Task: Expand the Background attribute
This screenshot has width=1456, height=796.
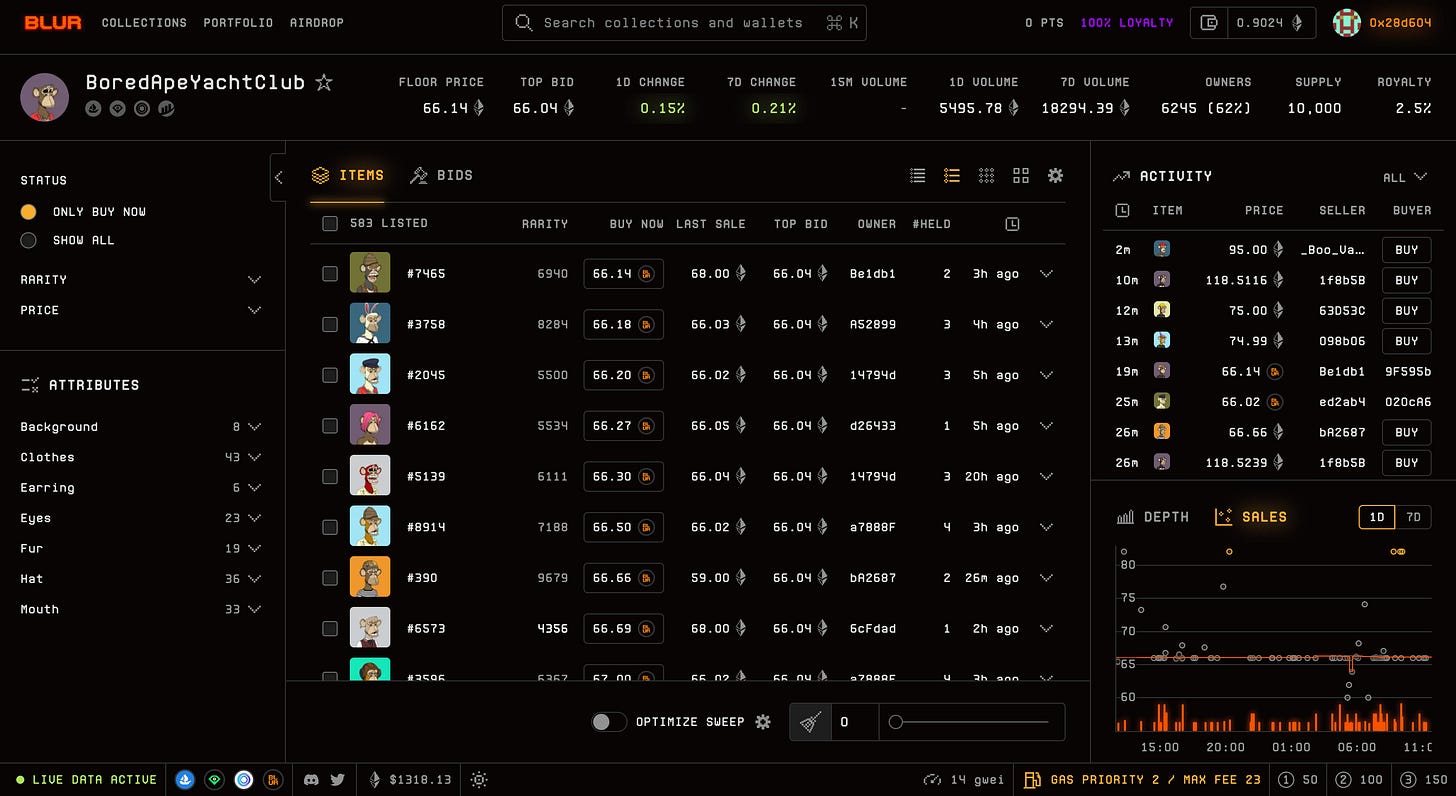Action: click(141, 427)
